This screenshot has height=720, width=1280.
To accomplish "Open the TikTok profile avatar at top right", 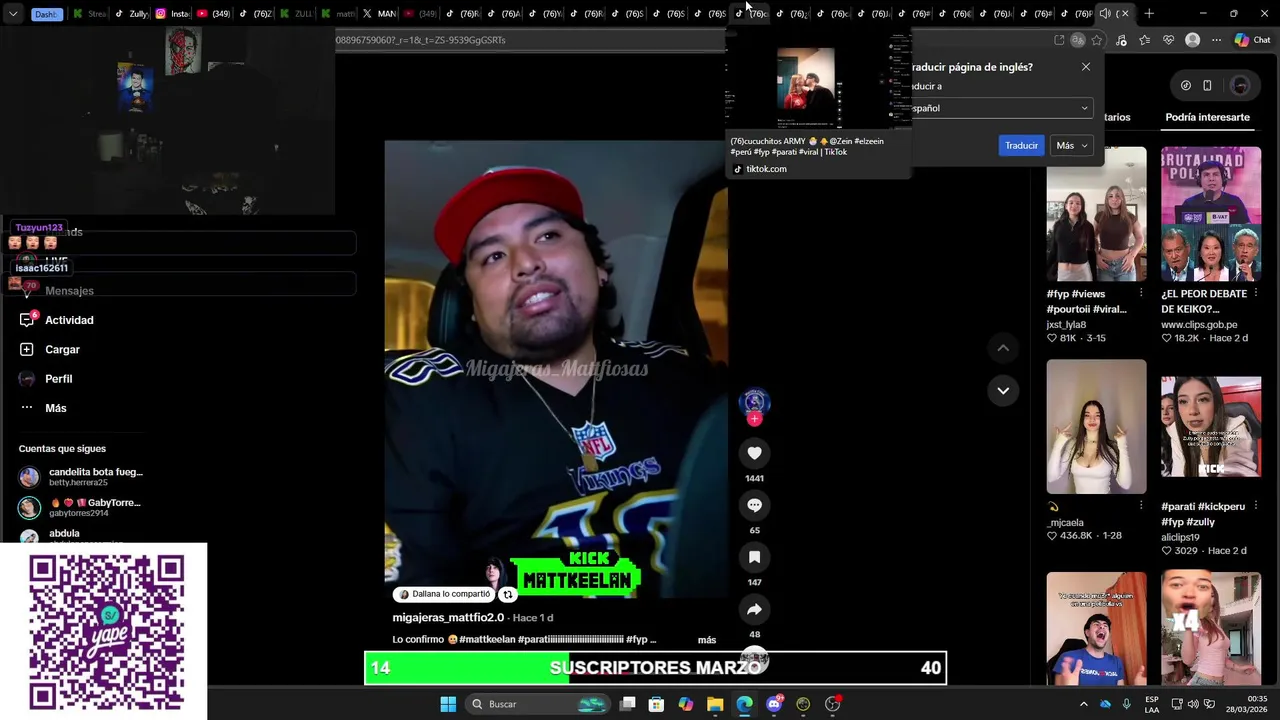I will point(1240,85).
